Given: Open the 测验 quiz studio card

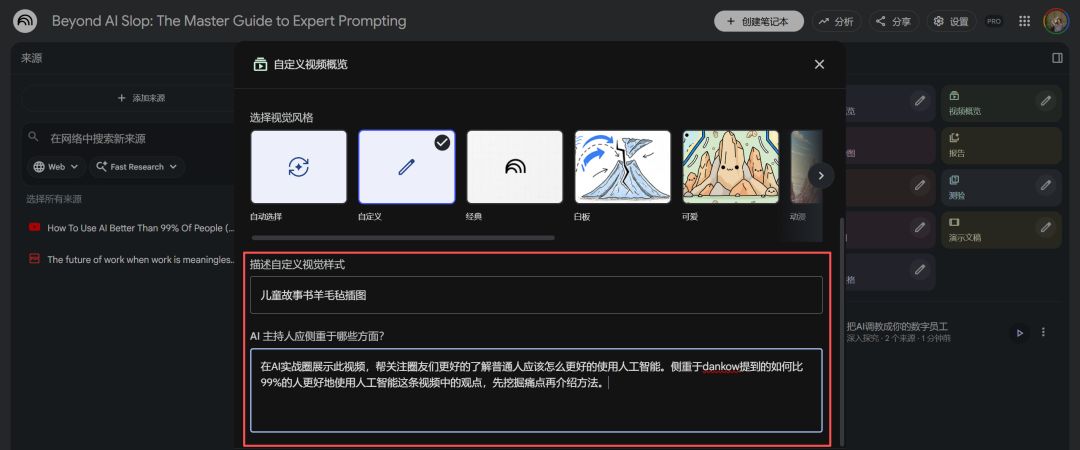Looking at the screenshot, I should point(1001,188).
